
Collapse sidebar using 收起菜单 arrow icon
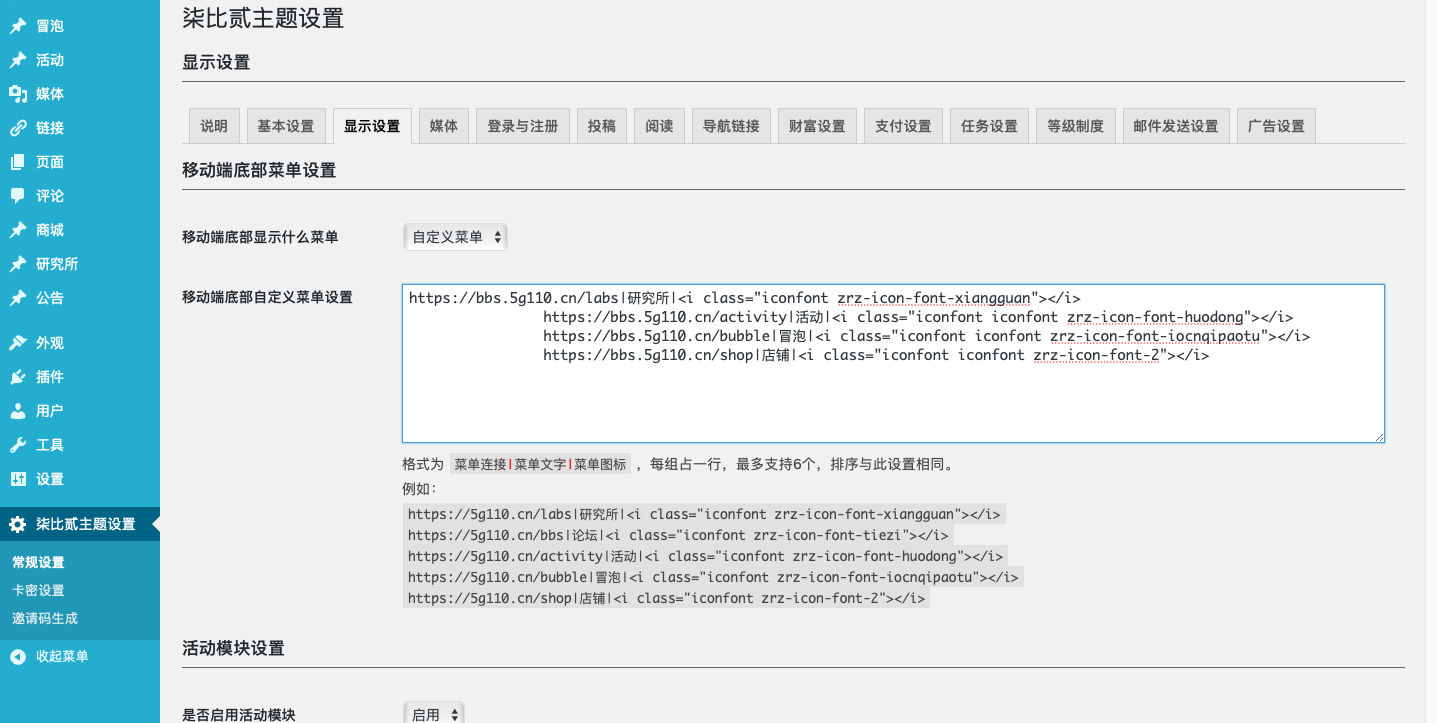pyautogui.click(x=18, y=656)
